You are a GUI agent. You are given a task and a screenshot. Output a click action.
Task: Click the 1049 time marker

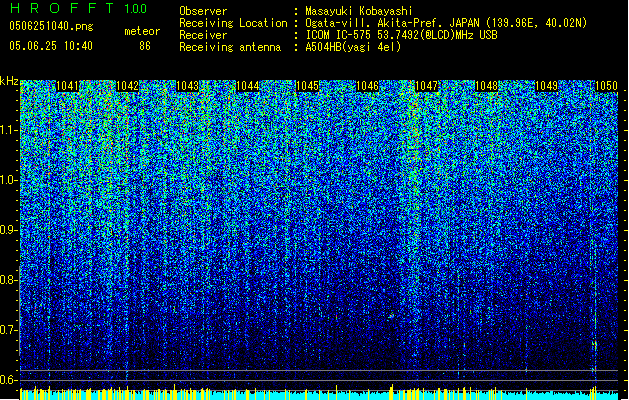[x=546, y=86]
